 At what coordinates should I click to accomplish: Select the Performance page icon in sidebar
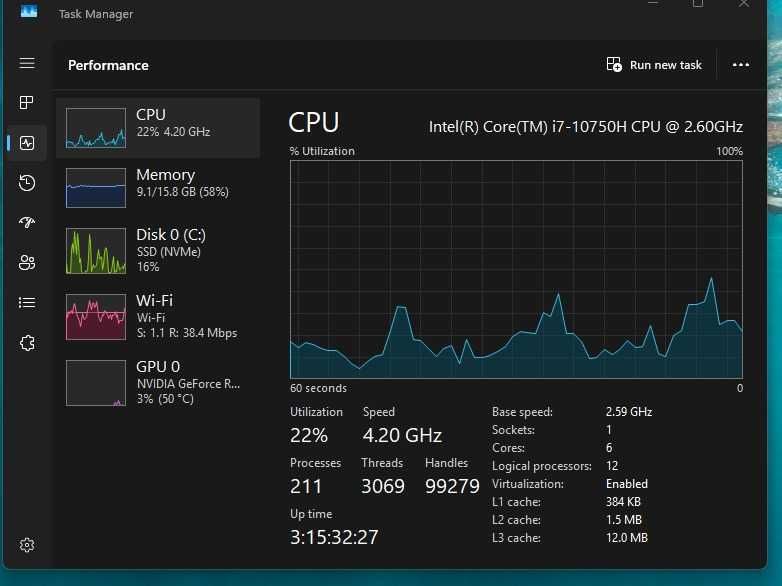[27, 143]
